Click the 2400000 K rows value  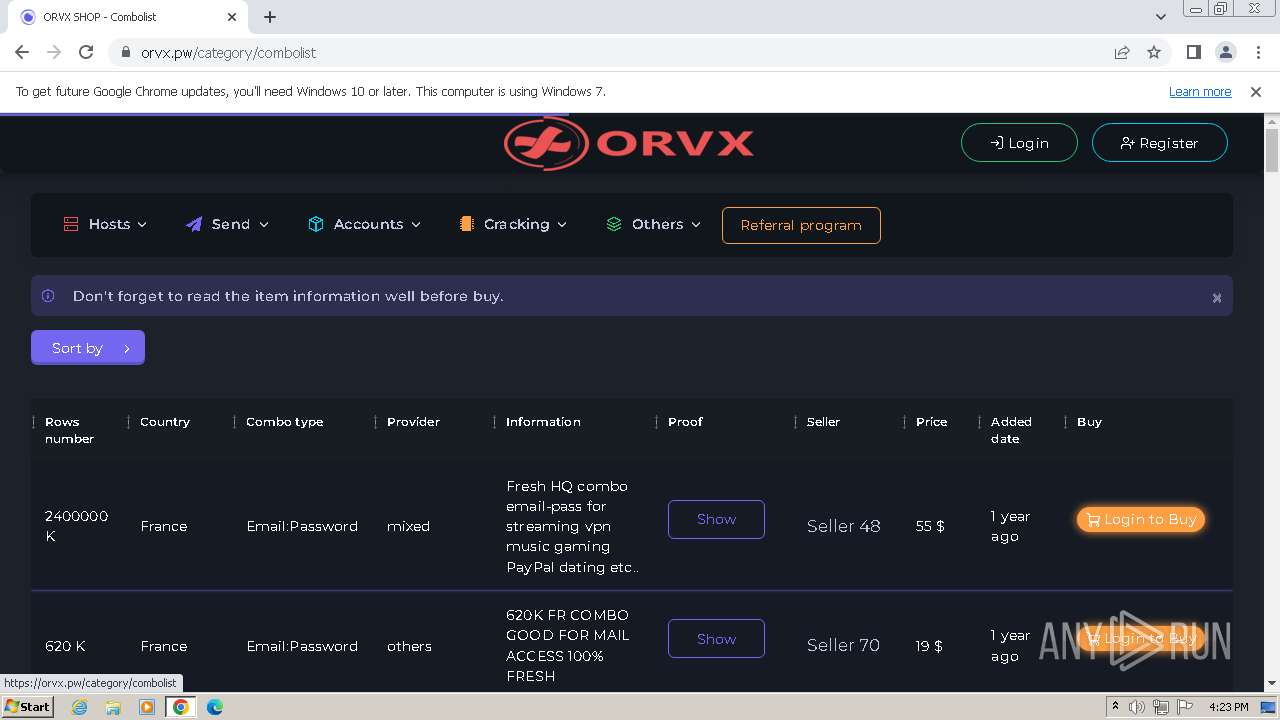(x=76, y=526)
